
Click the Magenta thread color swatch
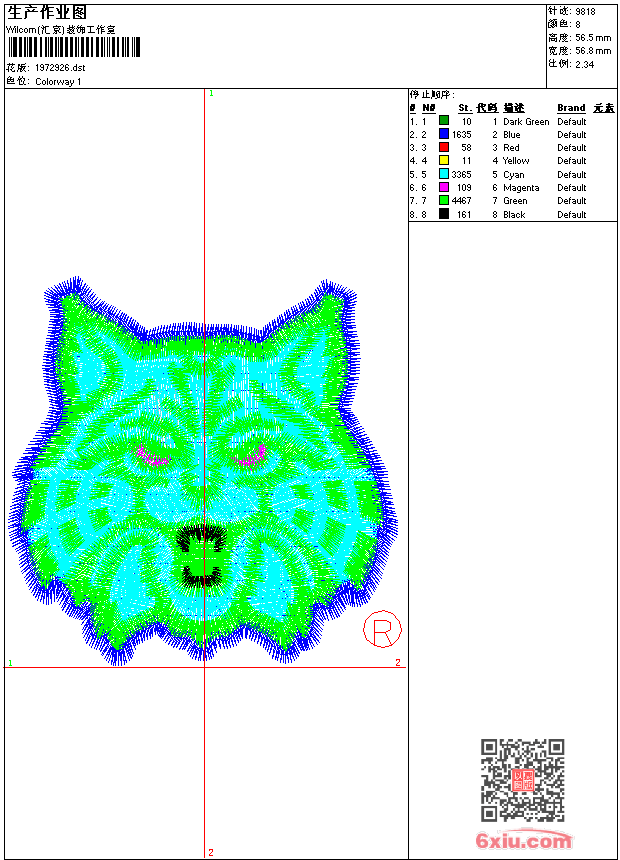coord(444,187)
